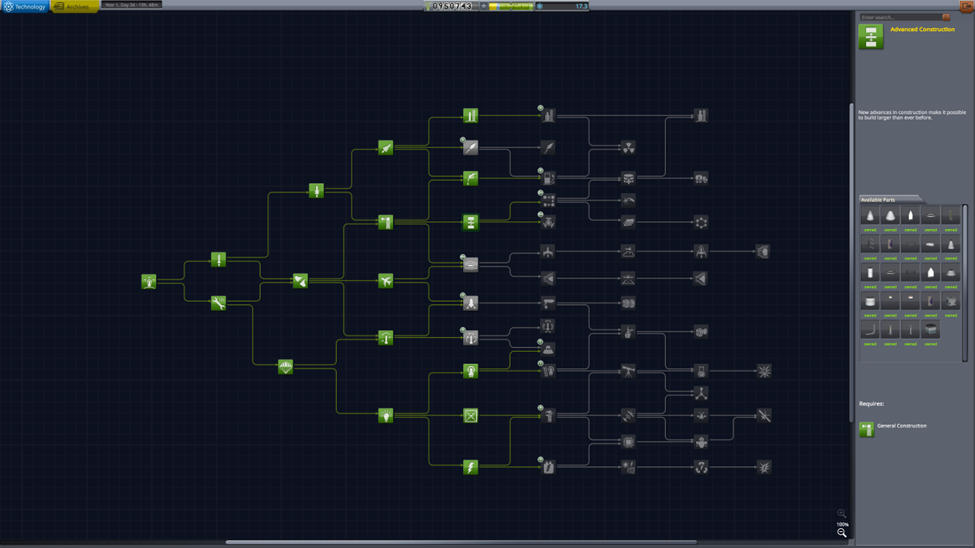The height and width of the screenshot is (548, 975).
Task: Click the funds counter 0950743
Action: (453, 6)
